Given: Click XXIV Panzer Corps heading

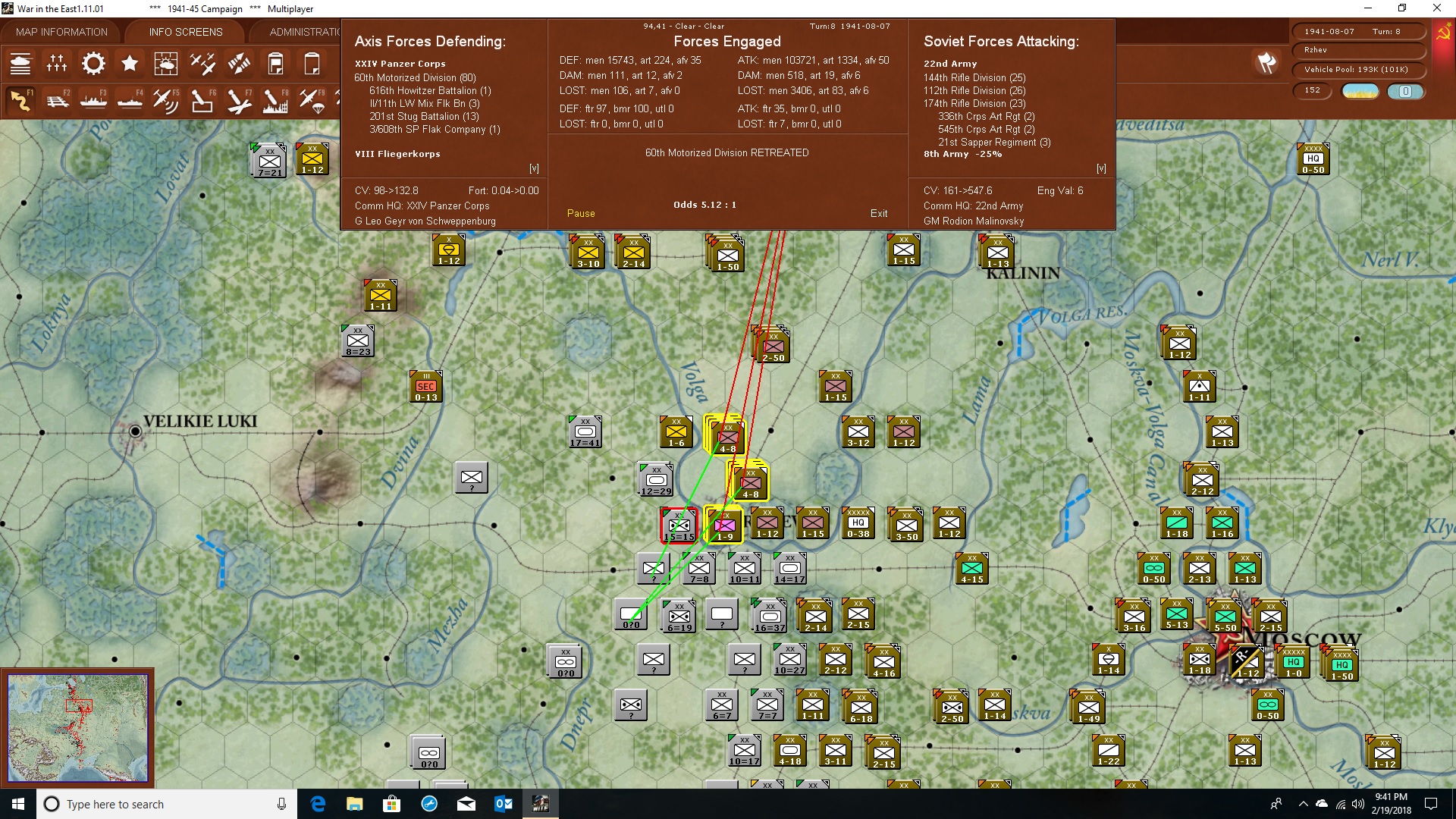Looking at the screenshot, I should click(x=400, y=64).
